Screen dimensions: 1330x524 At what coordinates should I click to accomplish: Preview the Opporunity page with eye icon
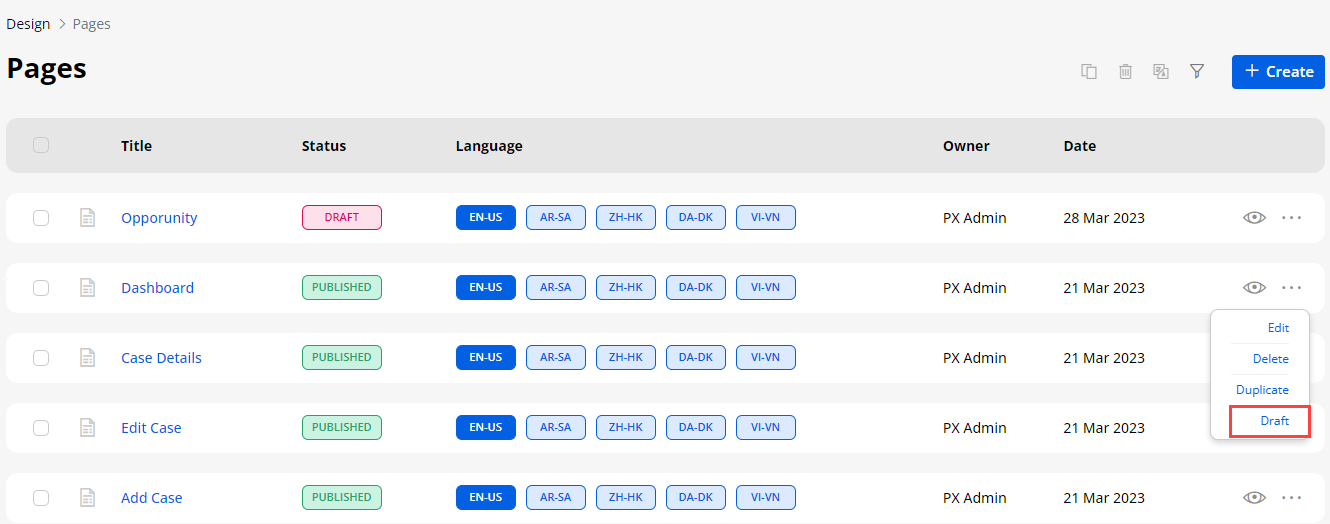(1254, 217)
